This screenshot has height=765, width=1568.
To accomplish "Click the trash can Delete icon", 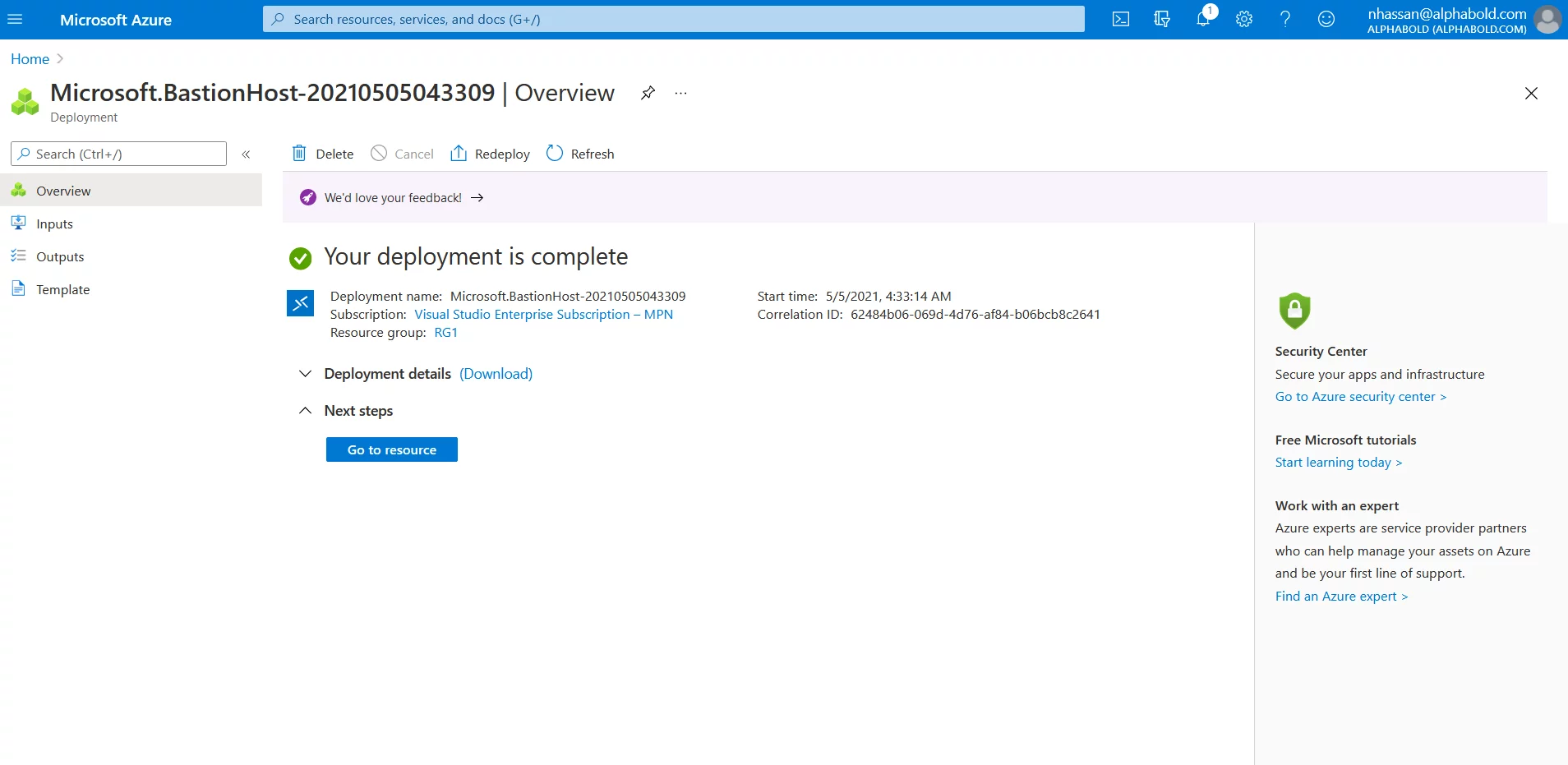I will point(299,153).
